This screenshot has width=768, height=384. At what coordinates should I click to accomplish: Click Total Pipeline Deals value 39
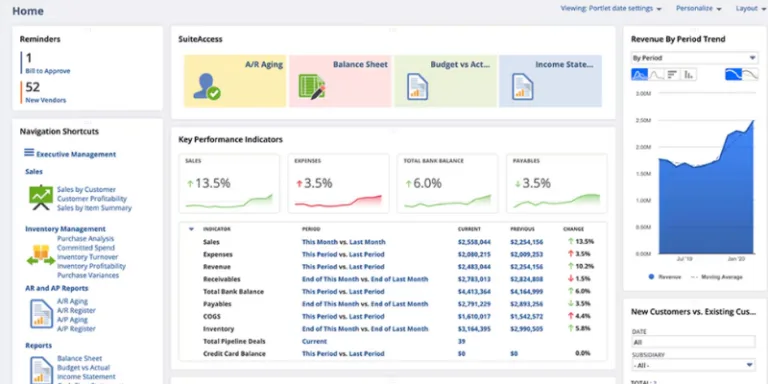point(461,341)
